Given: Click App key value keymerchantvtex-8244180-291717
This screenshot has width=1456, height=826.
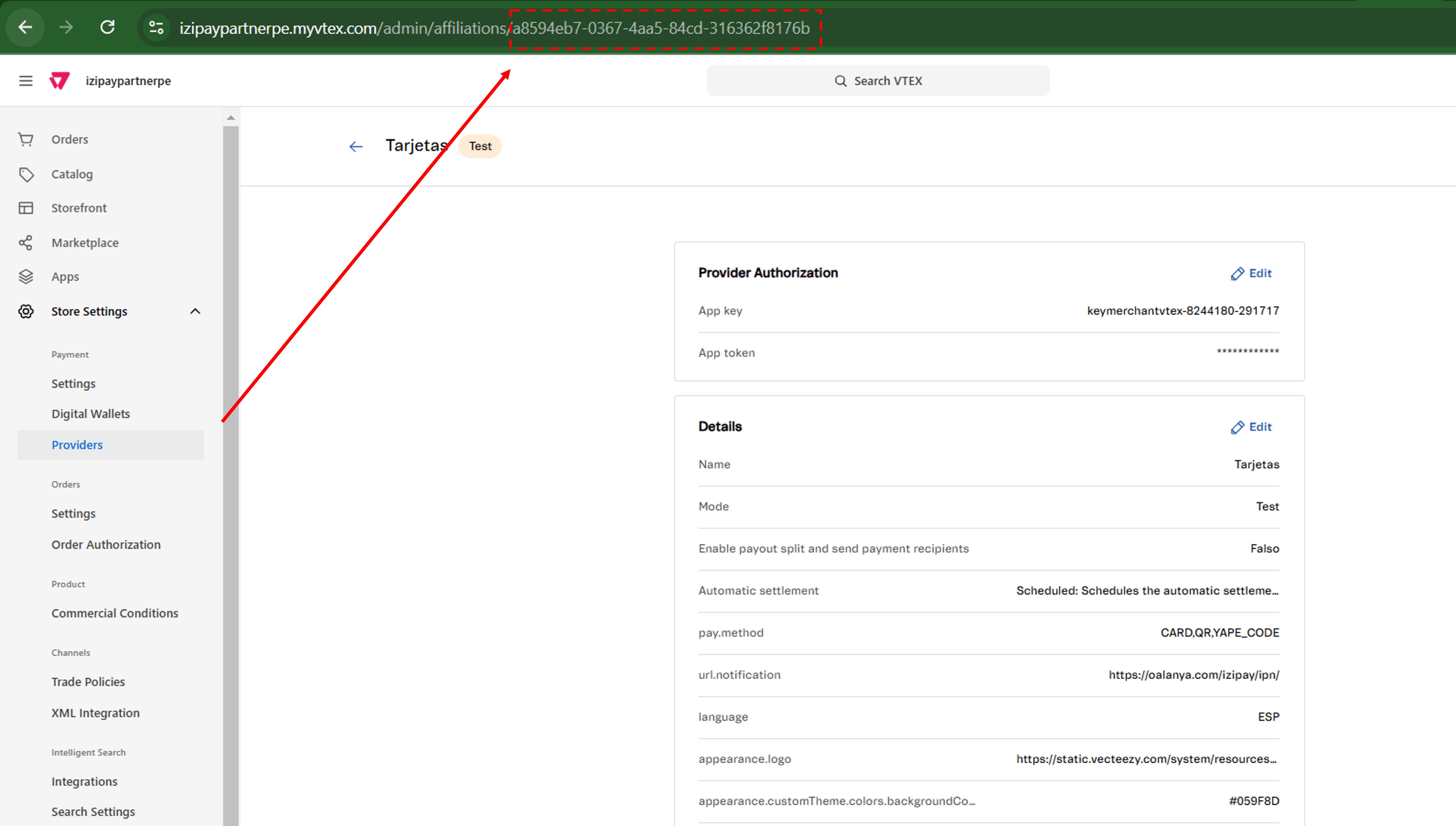Looking at the screenshot, I should pos(1183,310).
